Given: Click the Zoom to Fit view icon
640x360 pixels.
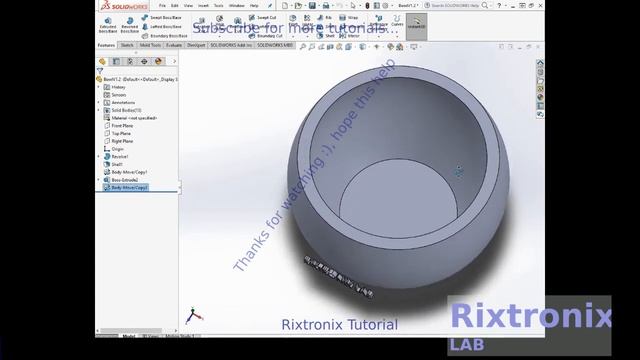Looking at the screenshot, I should (x=302, y=47).
